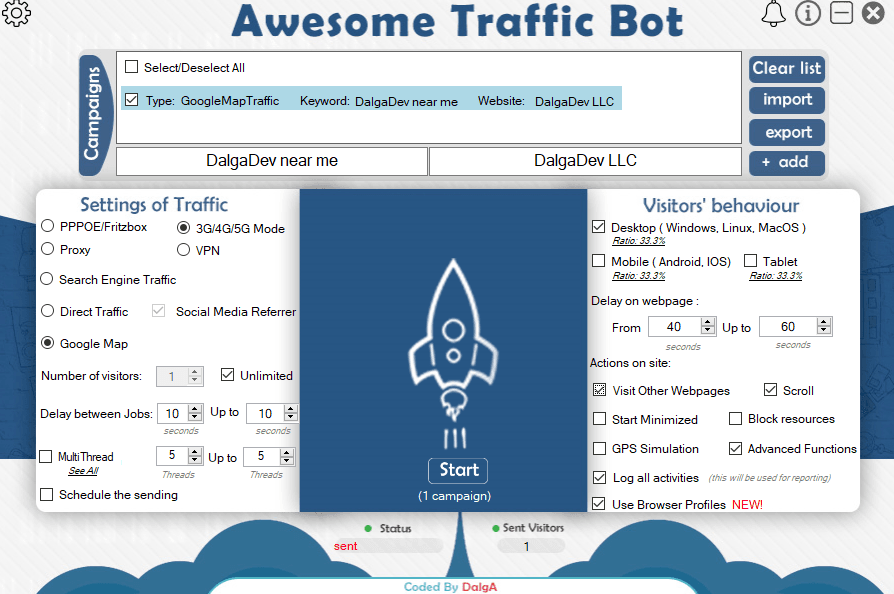Screen dimensions: 894x594
Task: Increase the webpage delay Up to value
Action: 823,322
